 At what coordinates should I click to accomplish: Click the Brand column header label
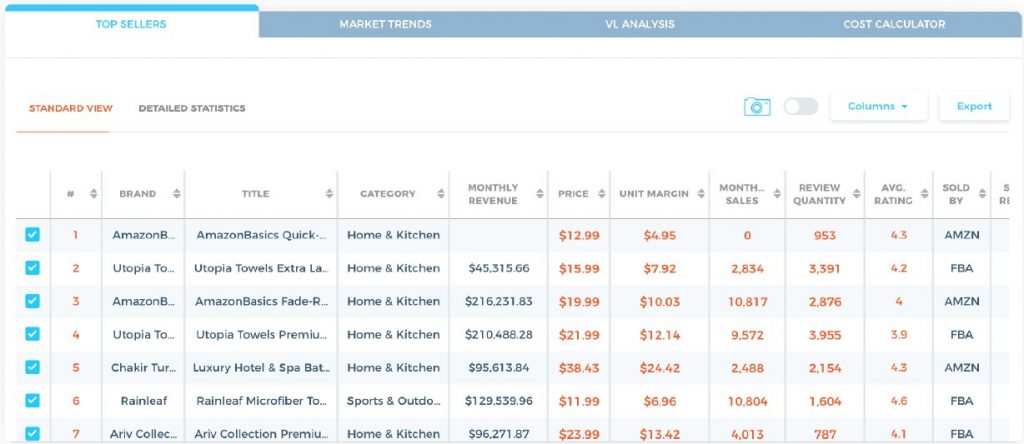[137, 194]
